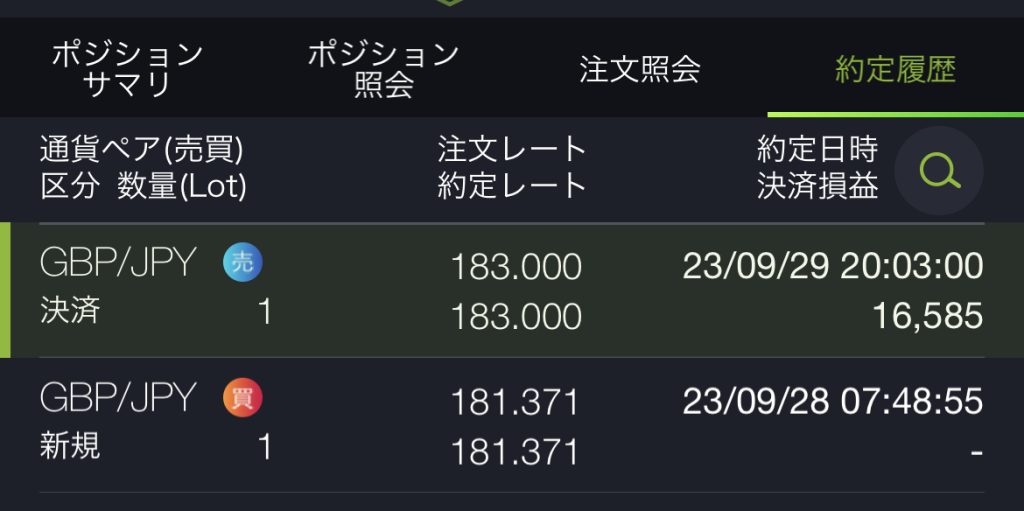1024x511 pixels.
Task: Click the blue 売 sell badge
Action: click(242, 264)
